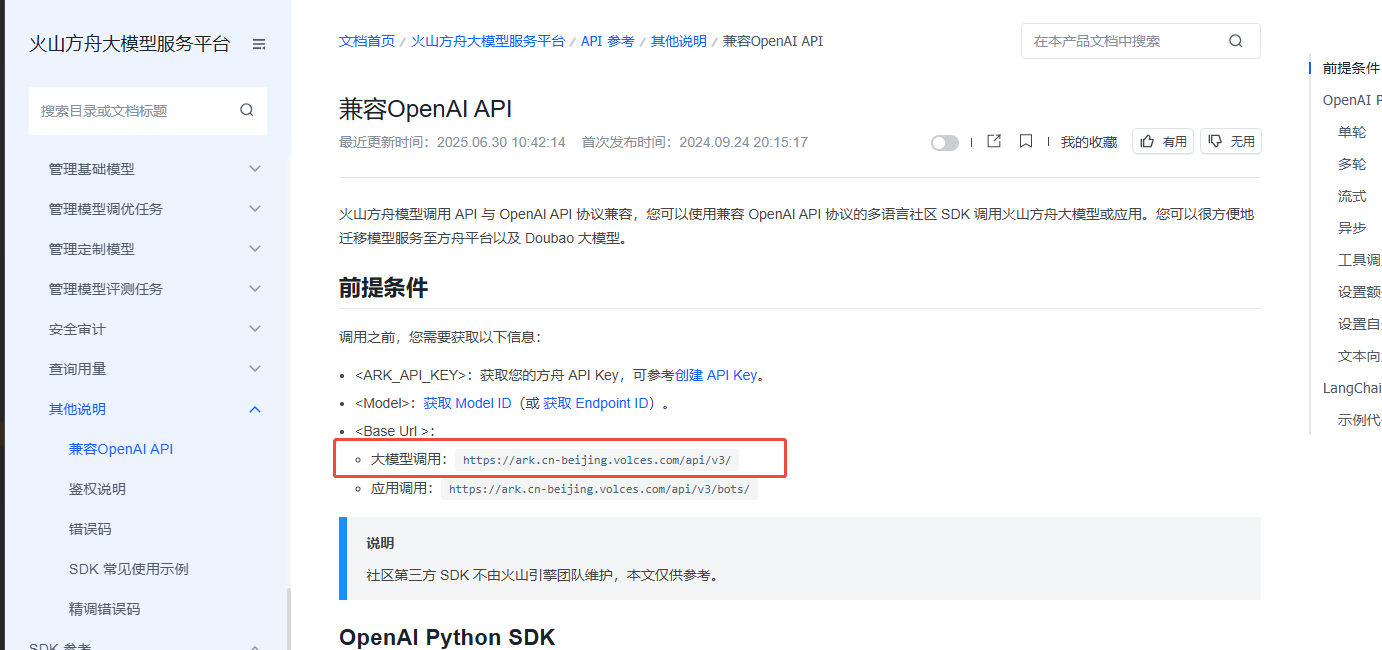The image size is (1382, 650).
Task: Go to 文档首页 breadcrumb
Action: pos(367,41)
